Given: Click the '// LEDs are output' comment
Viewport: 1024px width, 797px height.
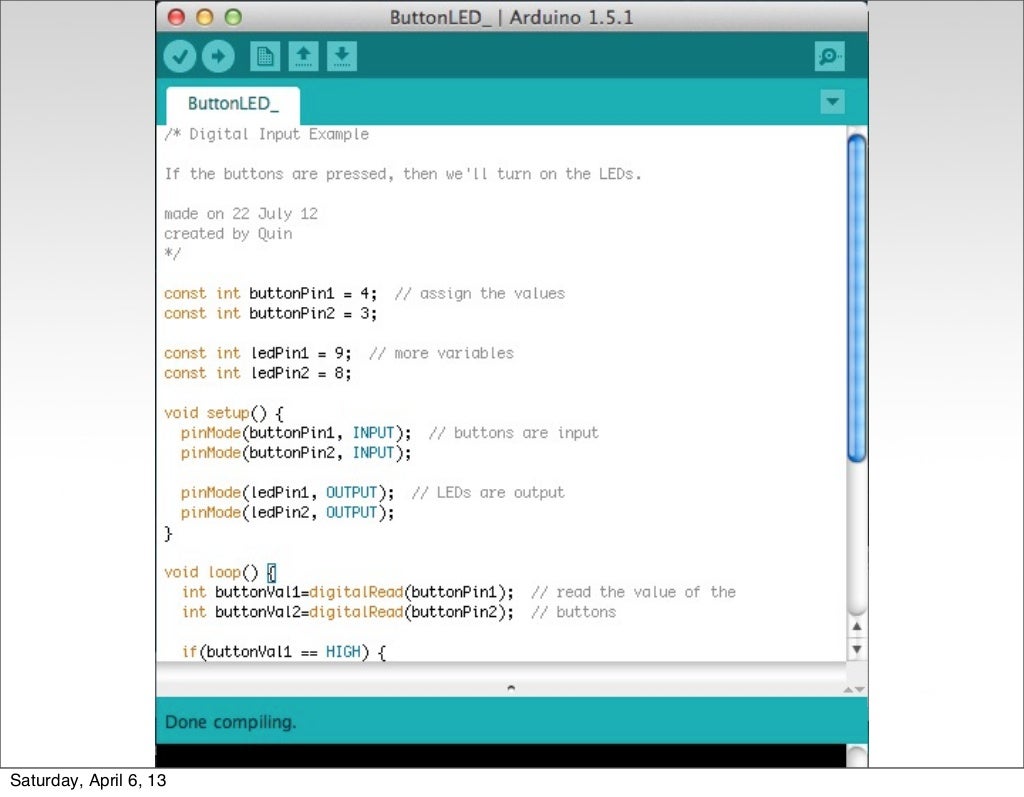Looking at the screenshot, I should point(488,493).
